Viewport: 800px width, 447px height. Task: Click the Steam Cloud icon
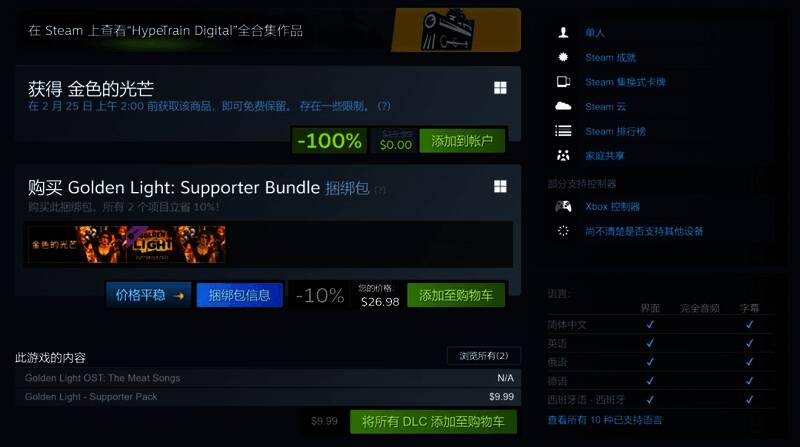563,106
